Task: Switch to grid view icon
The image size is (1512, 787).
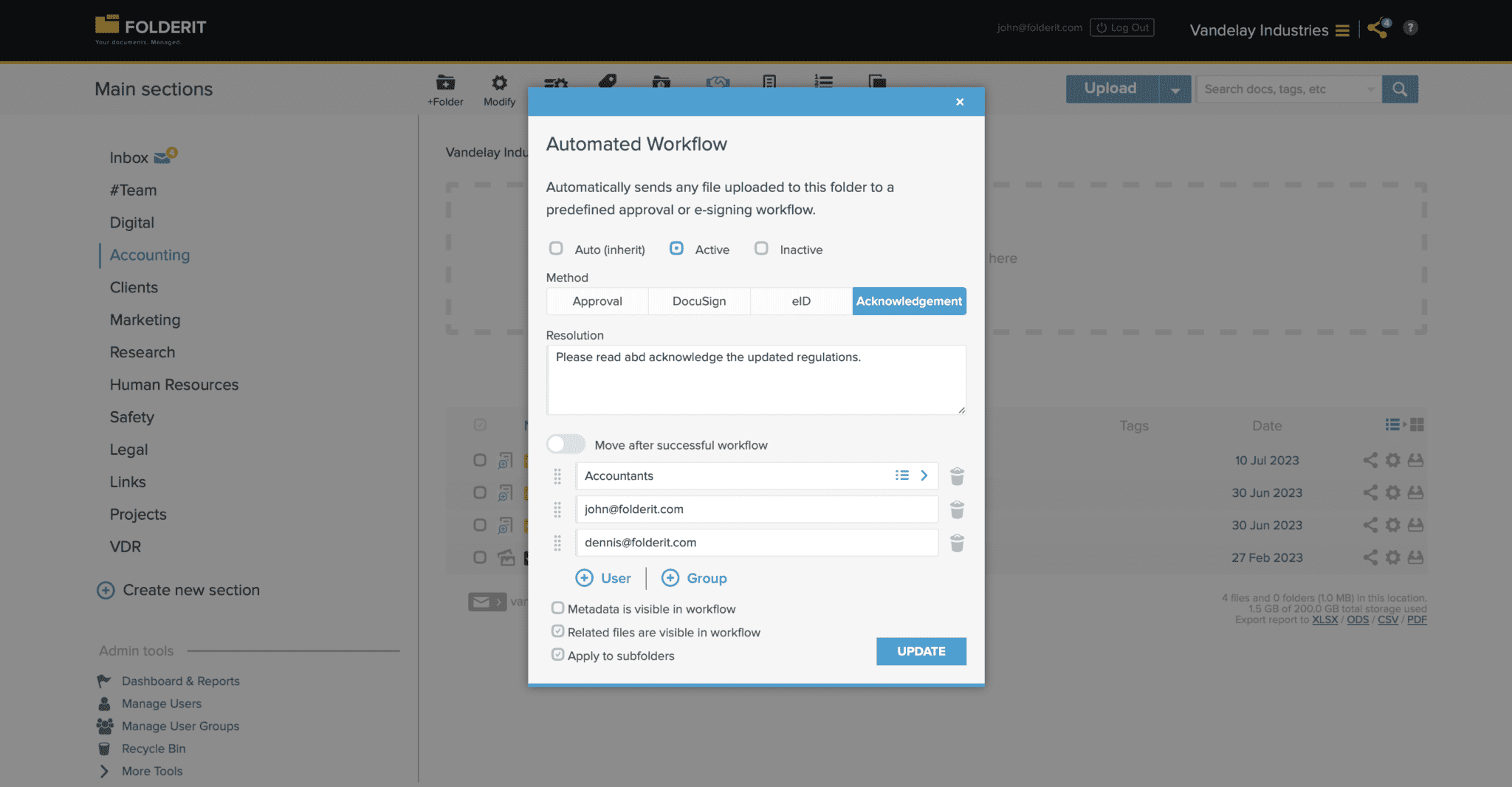Action: coord(1417,425)
